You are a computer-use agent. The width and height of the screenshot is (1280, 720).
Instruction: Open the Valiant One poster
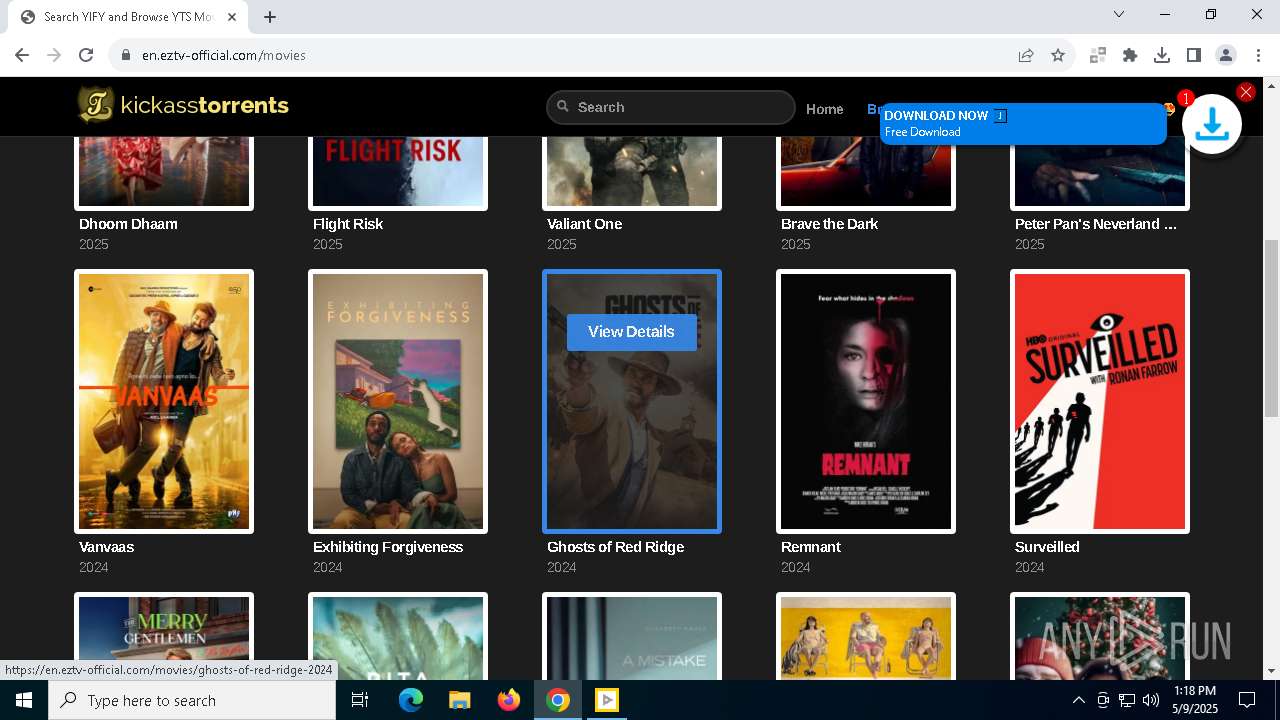coord(632,172)
